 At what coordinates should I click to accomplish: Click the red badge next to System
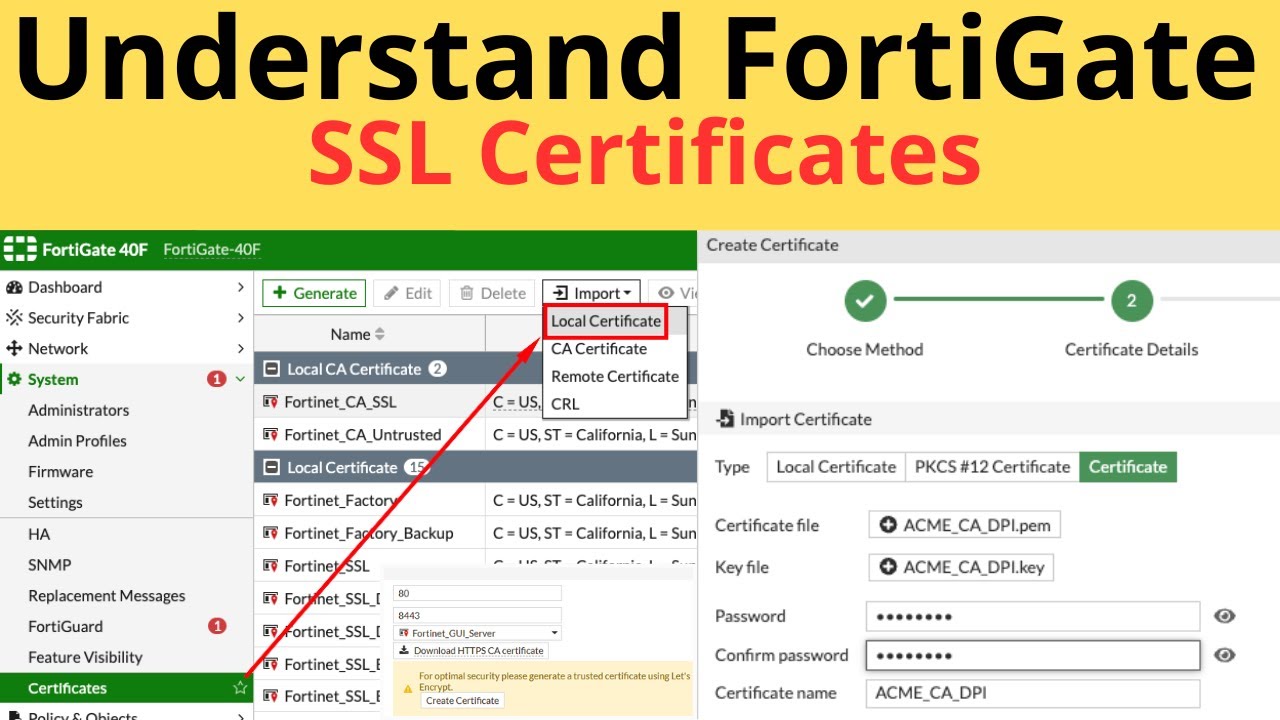(216, 379)
